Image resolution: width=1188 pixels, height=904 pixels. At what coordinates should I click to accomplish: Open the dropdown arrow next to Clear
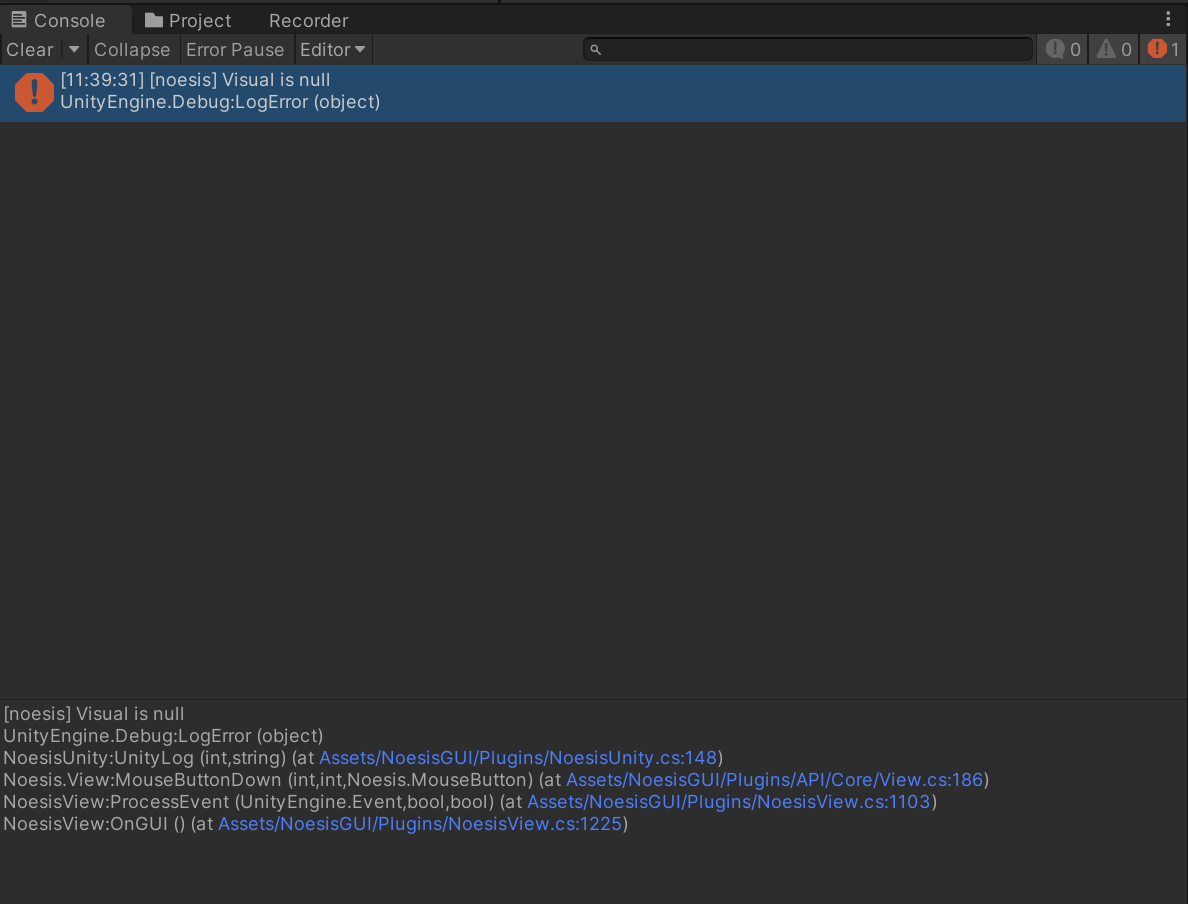(74, 49)
